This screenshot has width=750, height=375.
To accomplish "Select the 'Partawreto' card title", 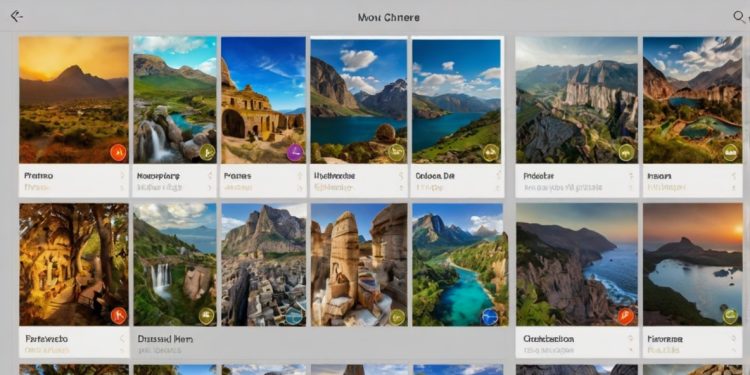I will [46, 339].
